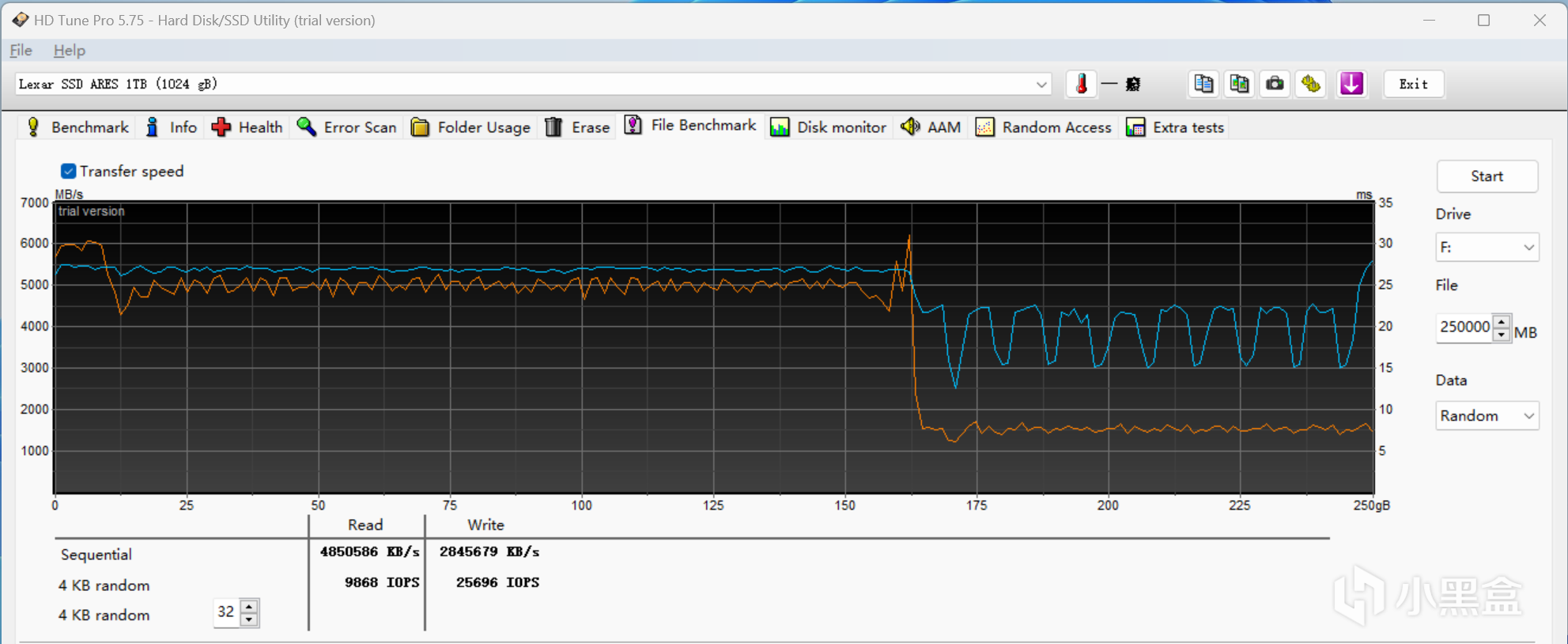Open the Help menu

point(69,51)
